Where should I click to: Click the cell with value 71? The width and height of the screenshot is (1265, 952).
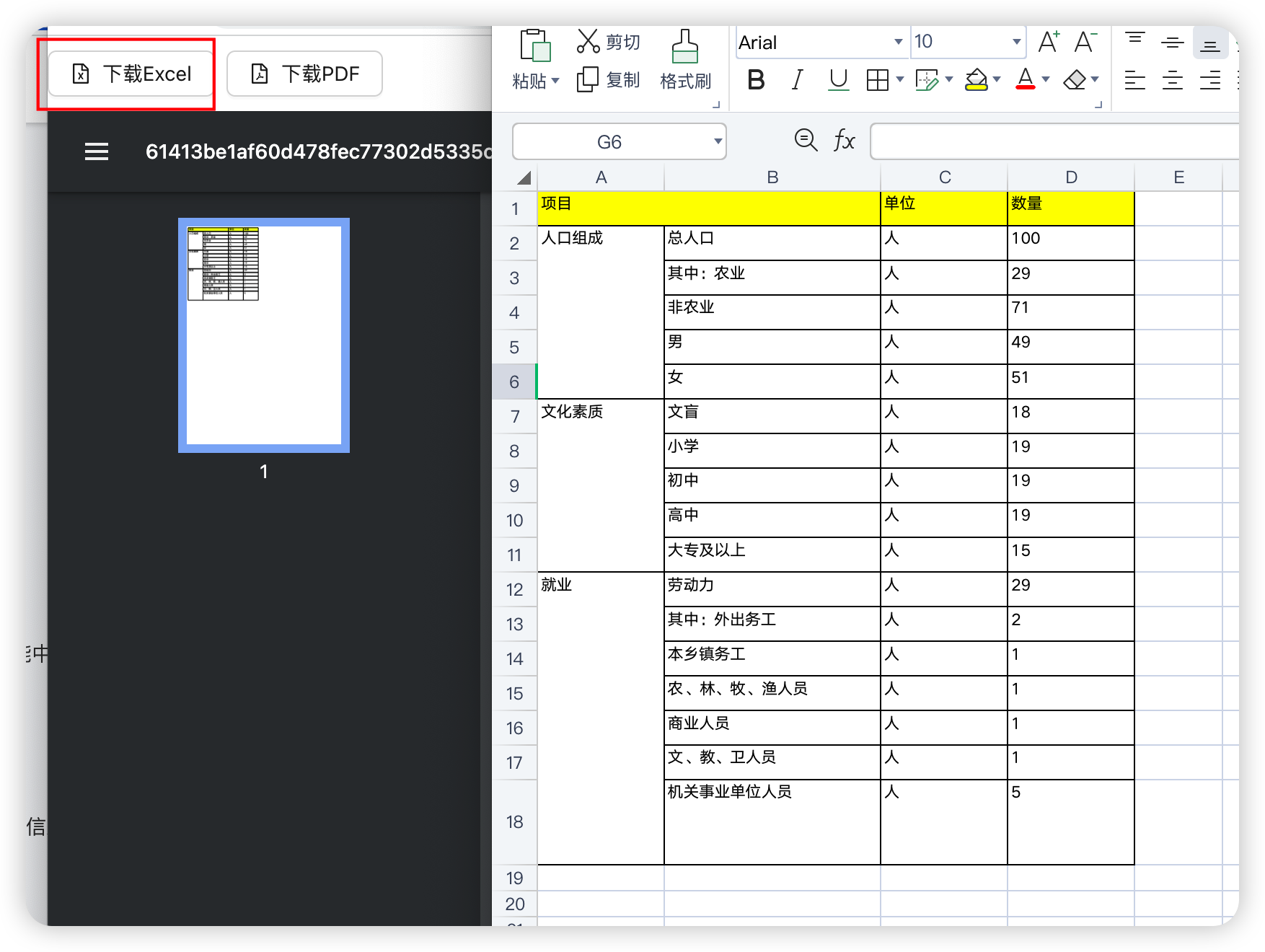[x=1071, y=312]
